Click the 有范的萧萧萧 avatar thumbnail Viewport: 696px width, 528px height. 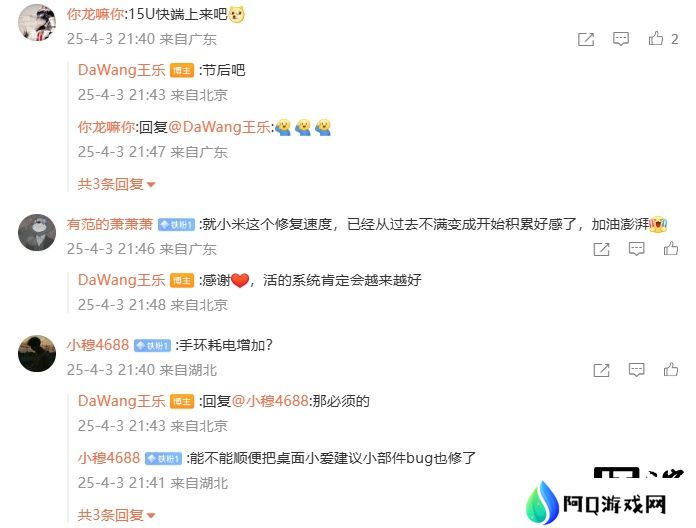point(37,232)
